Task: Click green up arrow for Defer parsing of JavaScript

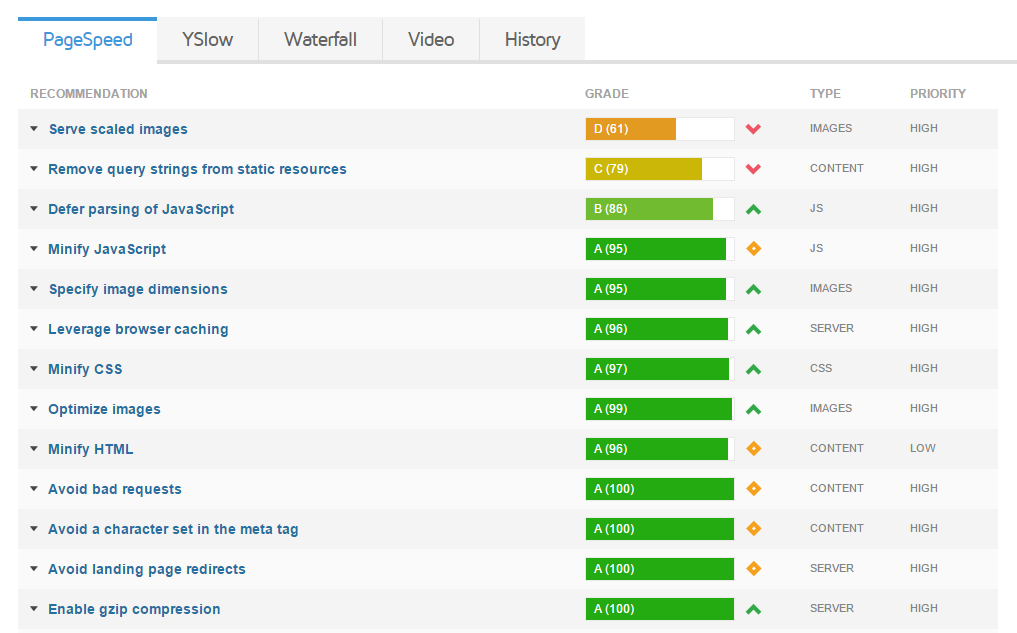Action: click(x=753, y=209)
